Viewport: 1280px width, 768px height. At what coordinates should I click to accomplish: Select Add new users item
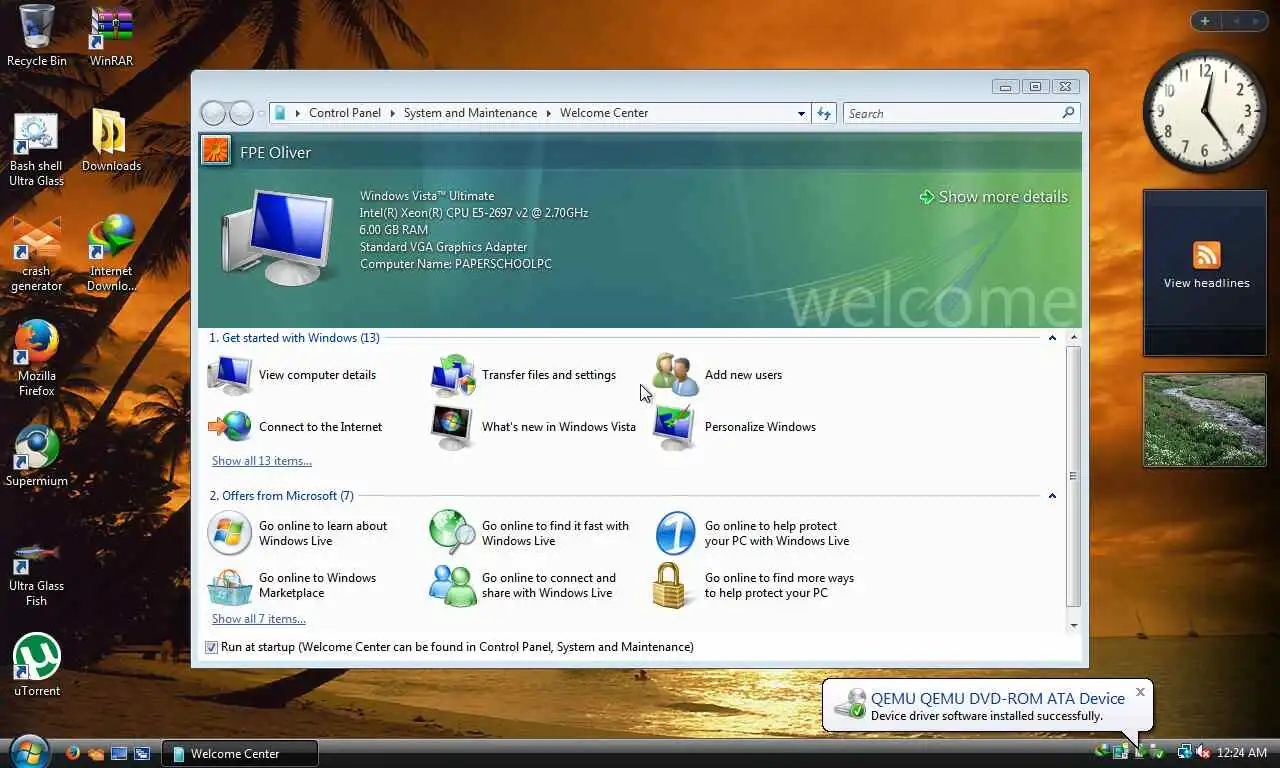coord(718,375)
